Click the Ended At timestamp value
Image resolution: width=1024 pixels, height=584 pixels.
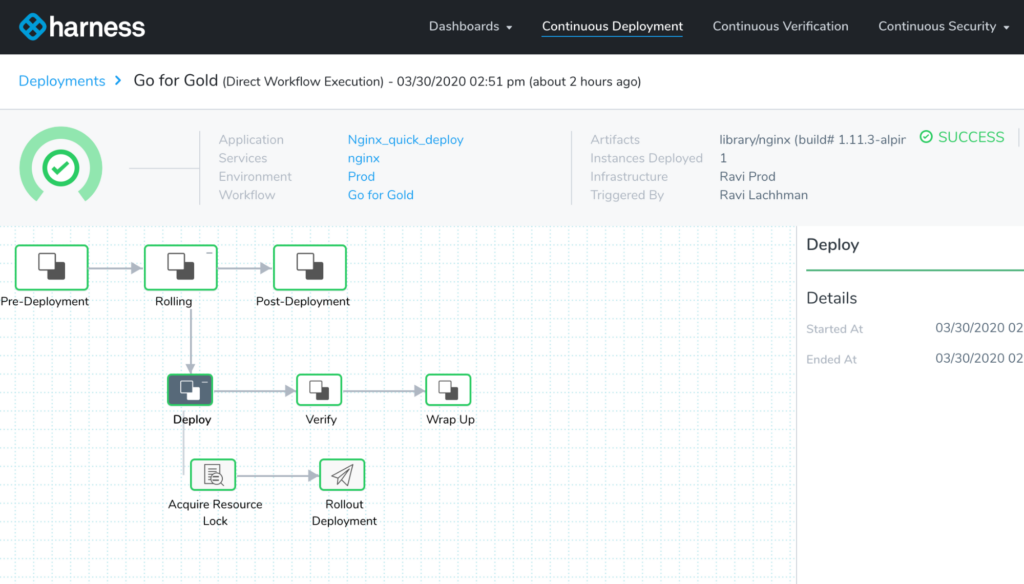[x=979, y=359]
